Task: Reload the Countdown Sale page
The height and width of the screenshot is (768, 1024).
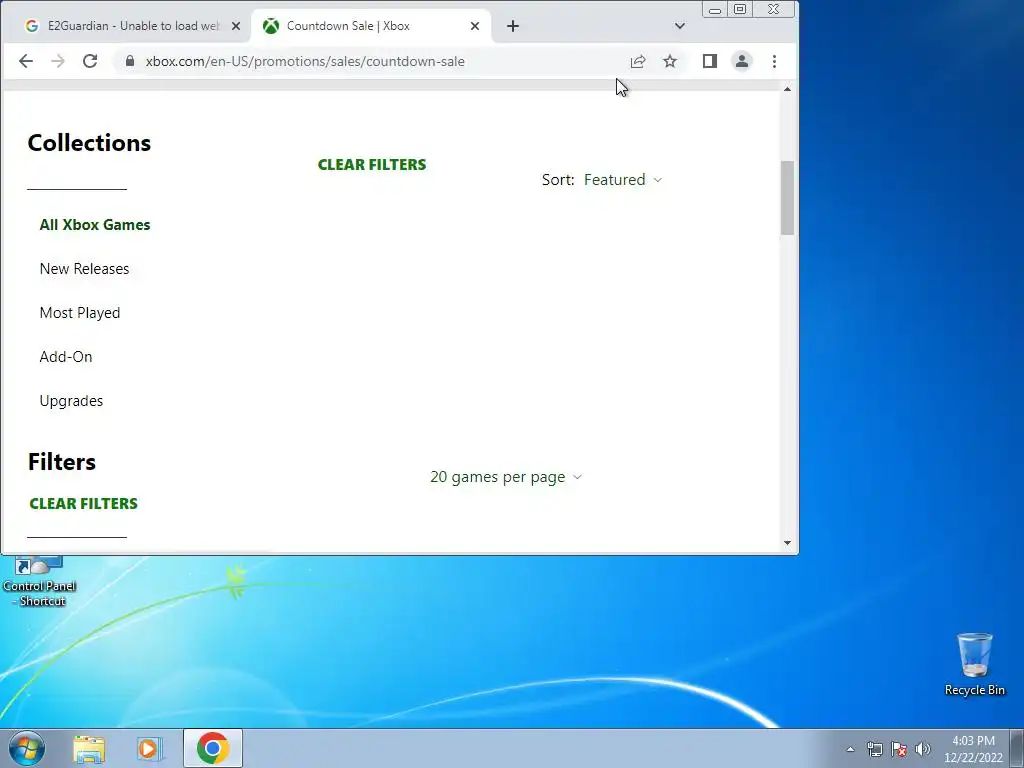Action: (90, 61)
